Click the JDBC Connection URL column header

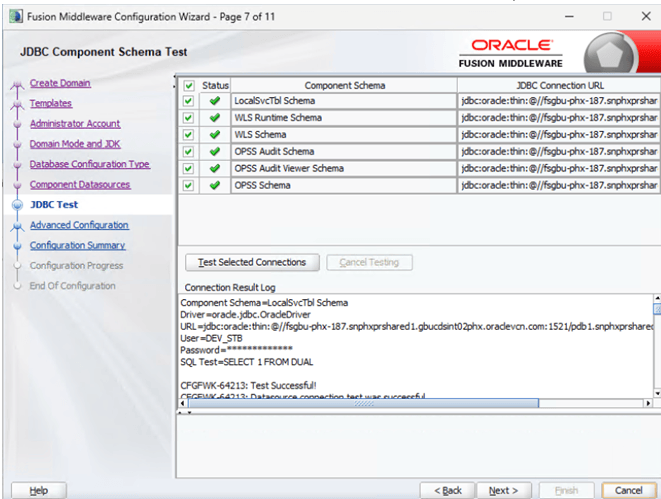tap(560, 86)
